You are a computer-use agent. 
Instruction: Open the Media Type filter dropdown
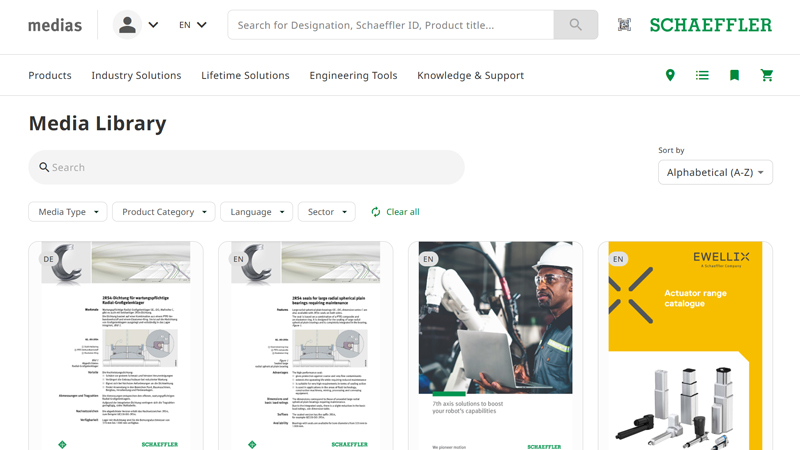[68, 212]
